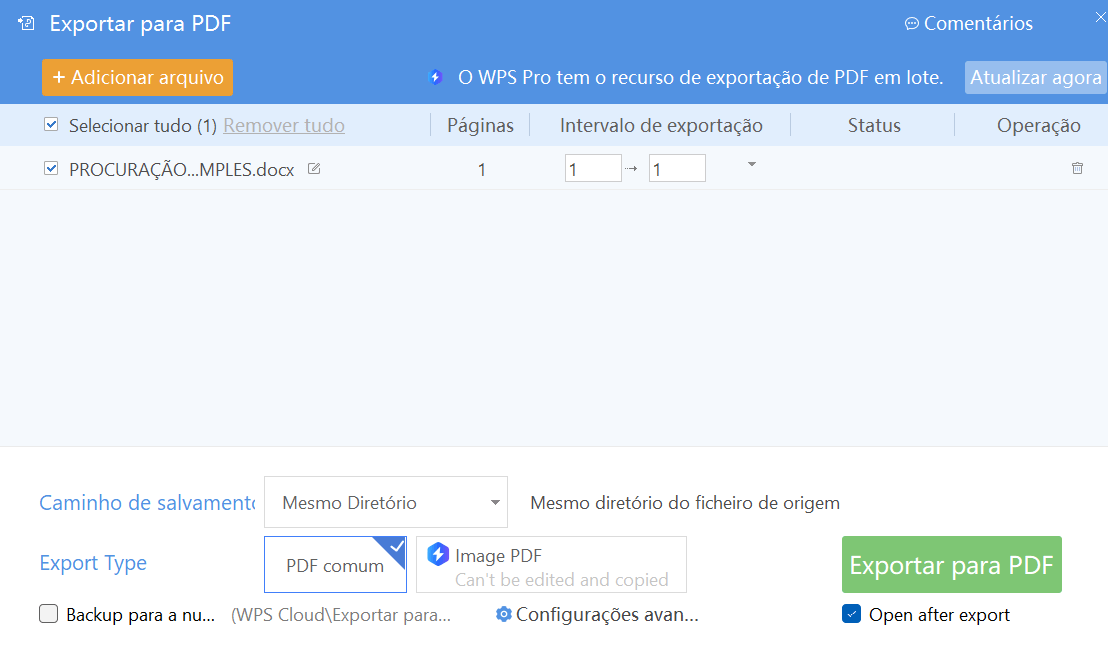
Task: Click Mesmo diretório do ficheiro de origem text
Action: pyautogui.click(x=685, y=502)
